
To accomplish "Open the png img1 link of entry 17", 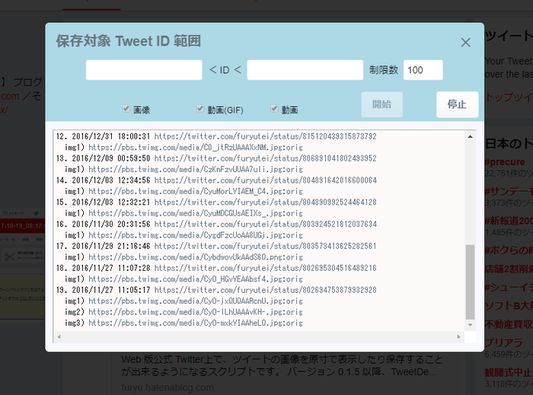I will [x=195, y=257].
